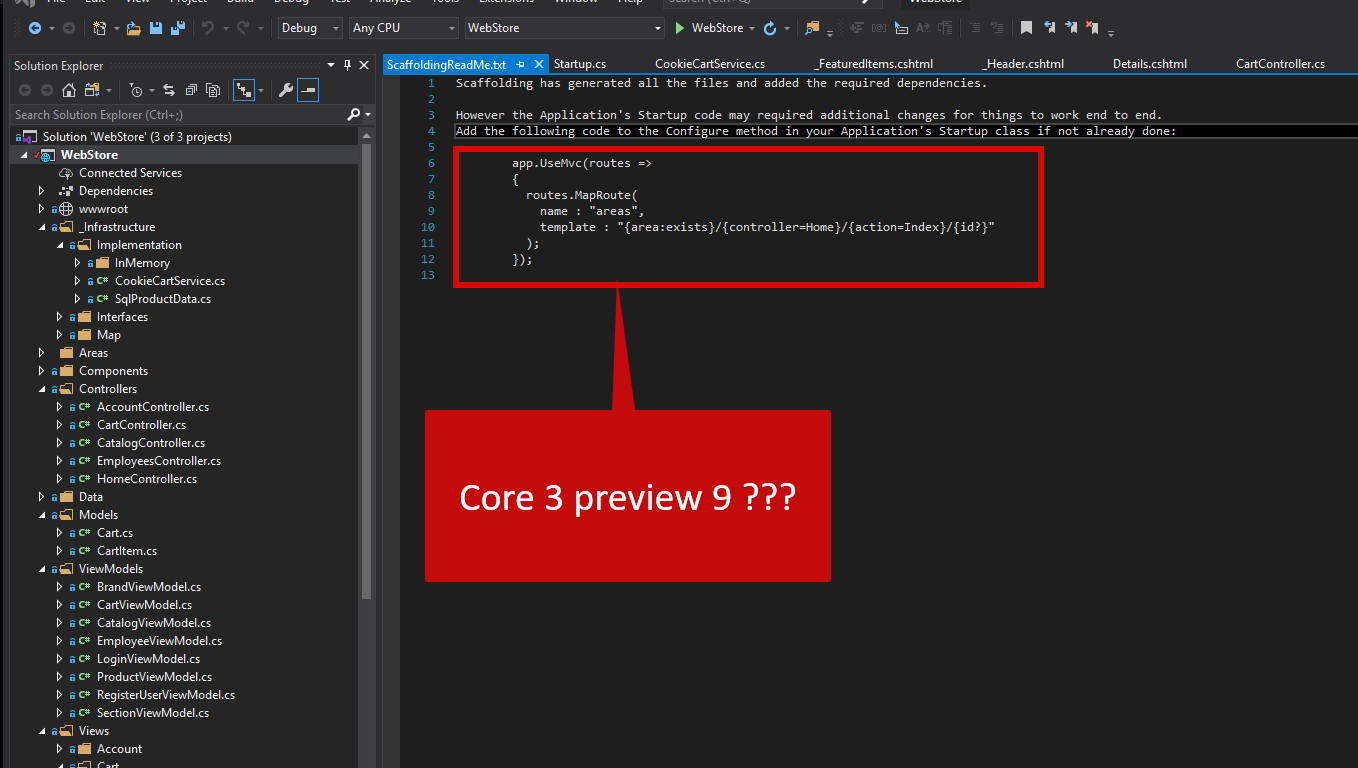
Task: Sync with Active Document in Solution Explorer
Action: pos(169,89)
